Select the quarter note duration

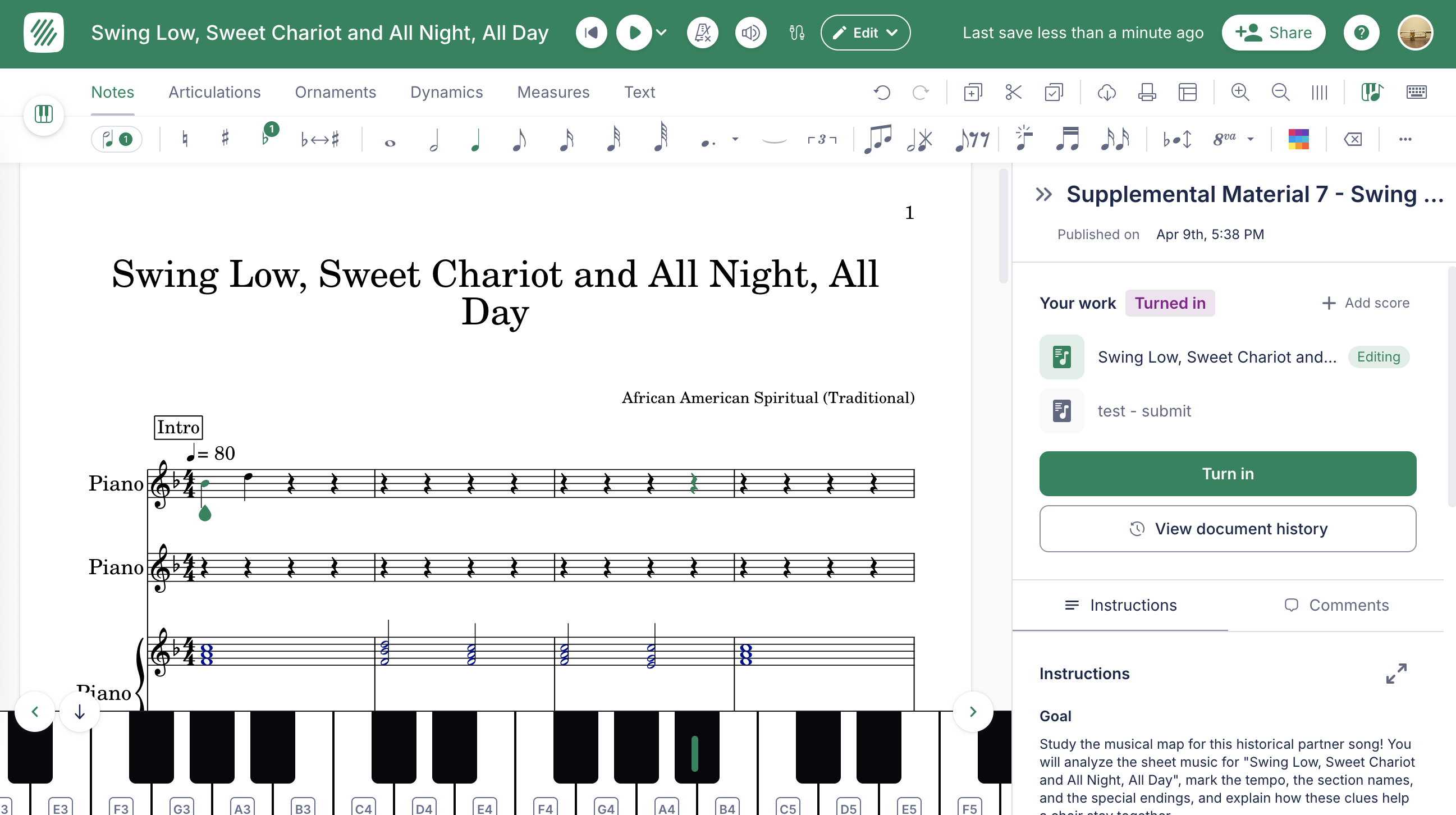tap(476, 140)
